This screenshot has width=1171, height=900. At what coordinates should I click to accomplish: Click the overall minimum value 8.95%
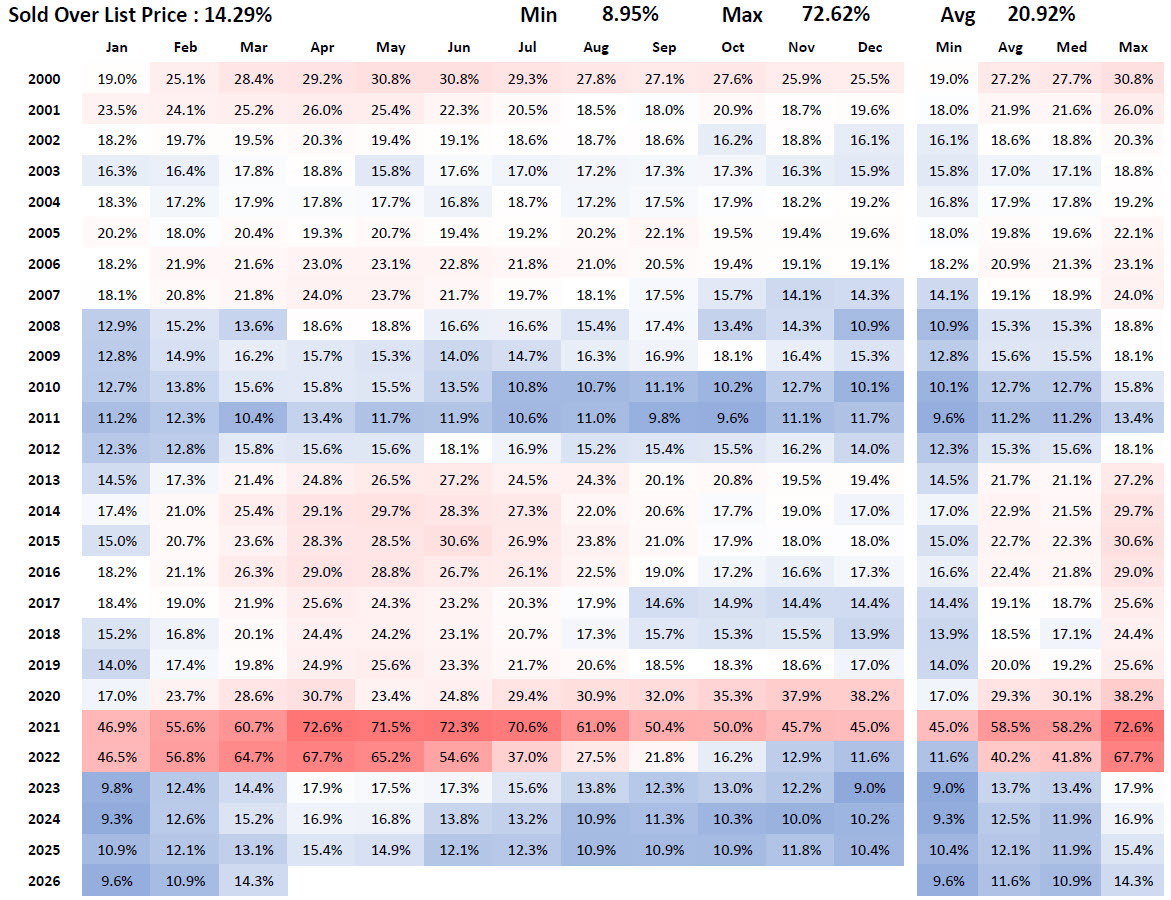630,15
